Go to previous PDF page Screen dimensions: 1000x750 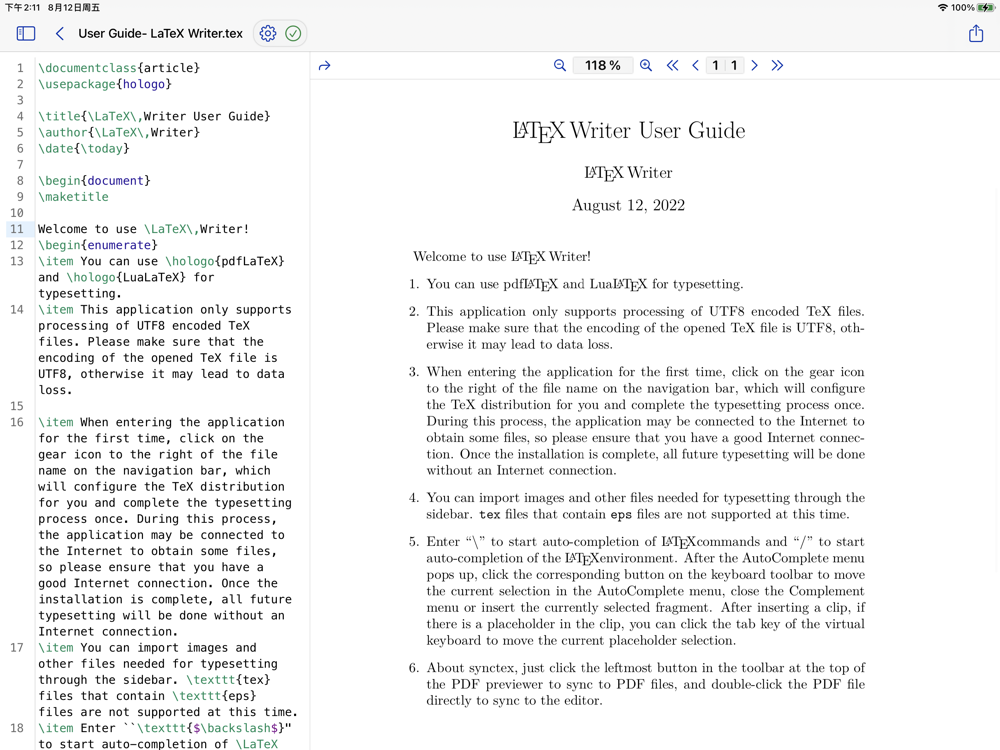click(x=695, y=65)
